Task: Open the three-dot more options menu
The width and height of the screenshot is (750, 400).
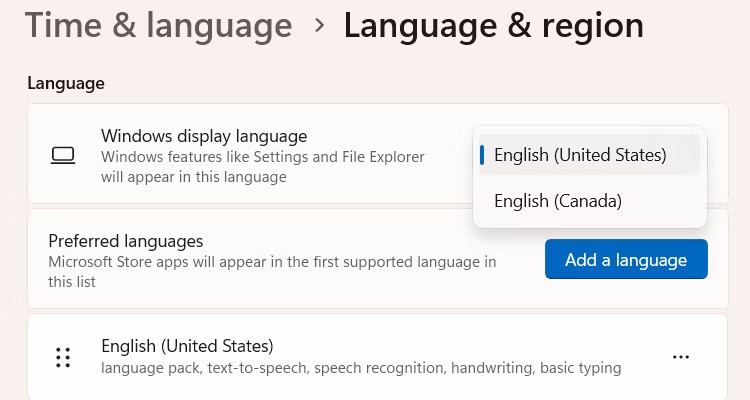Action: (681, 357)
